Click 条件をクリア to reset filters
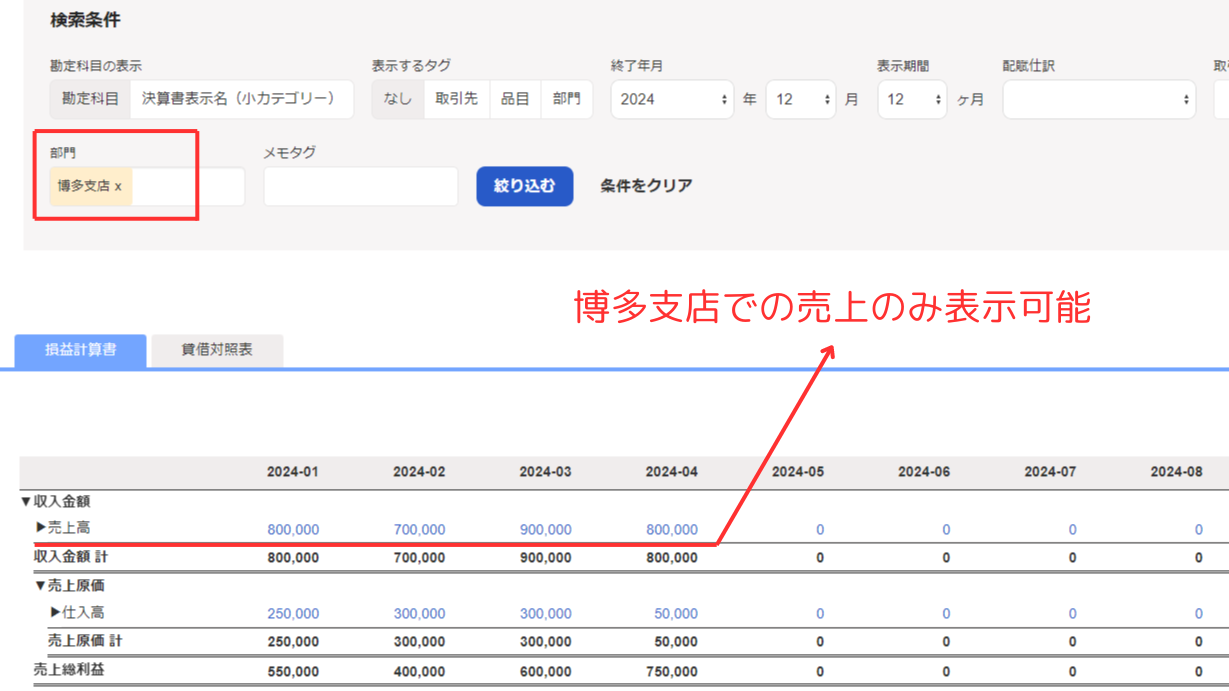Screen dimensions: 1229x691 [646, 186]
